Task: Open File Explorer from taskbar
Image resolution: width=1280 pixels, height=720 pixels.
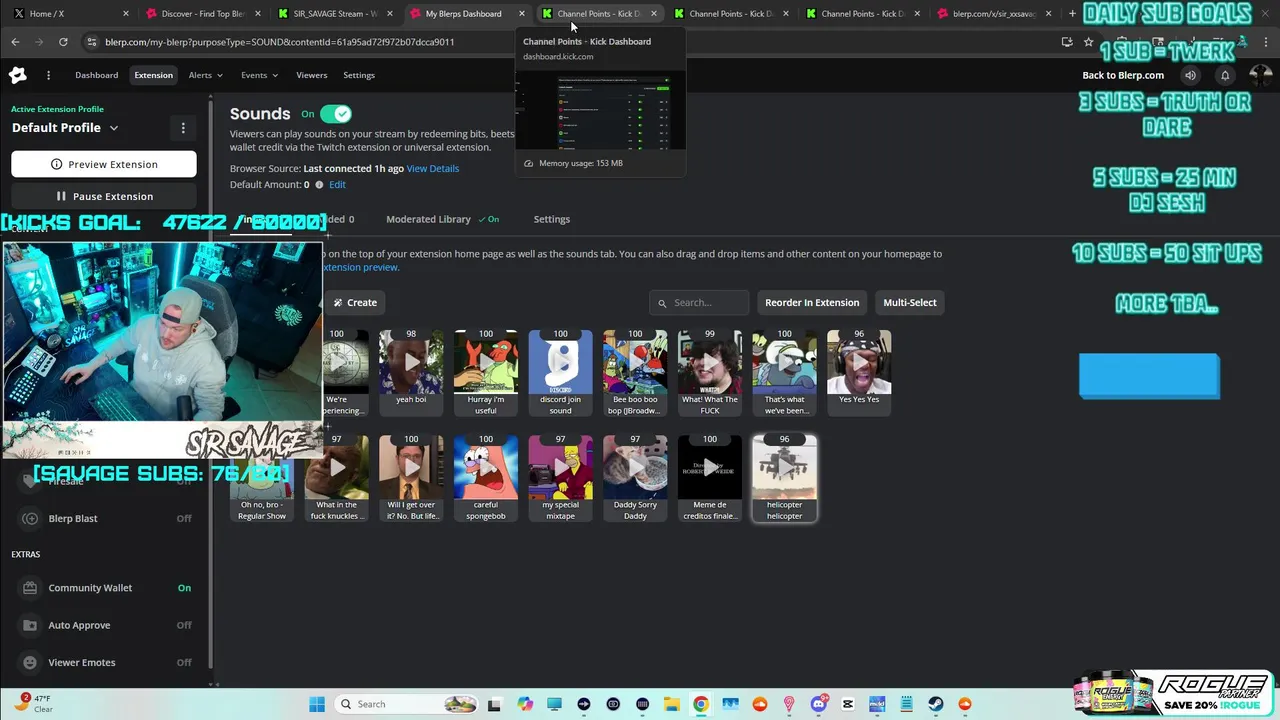Action: pyautogui.click(x=671, y=704)
